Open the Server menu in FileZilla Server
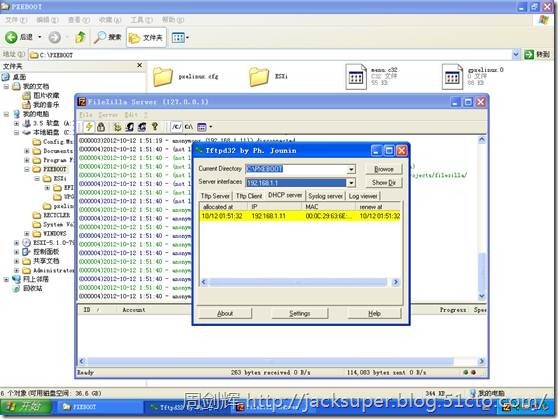The image size is (558, 419). tap(108, 115)
